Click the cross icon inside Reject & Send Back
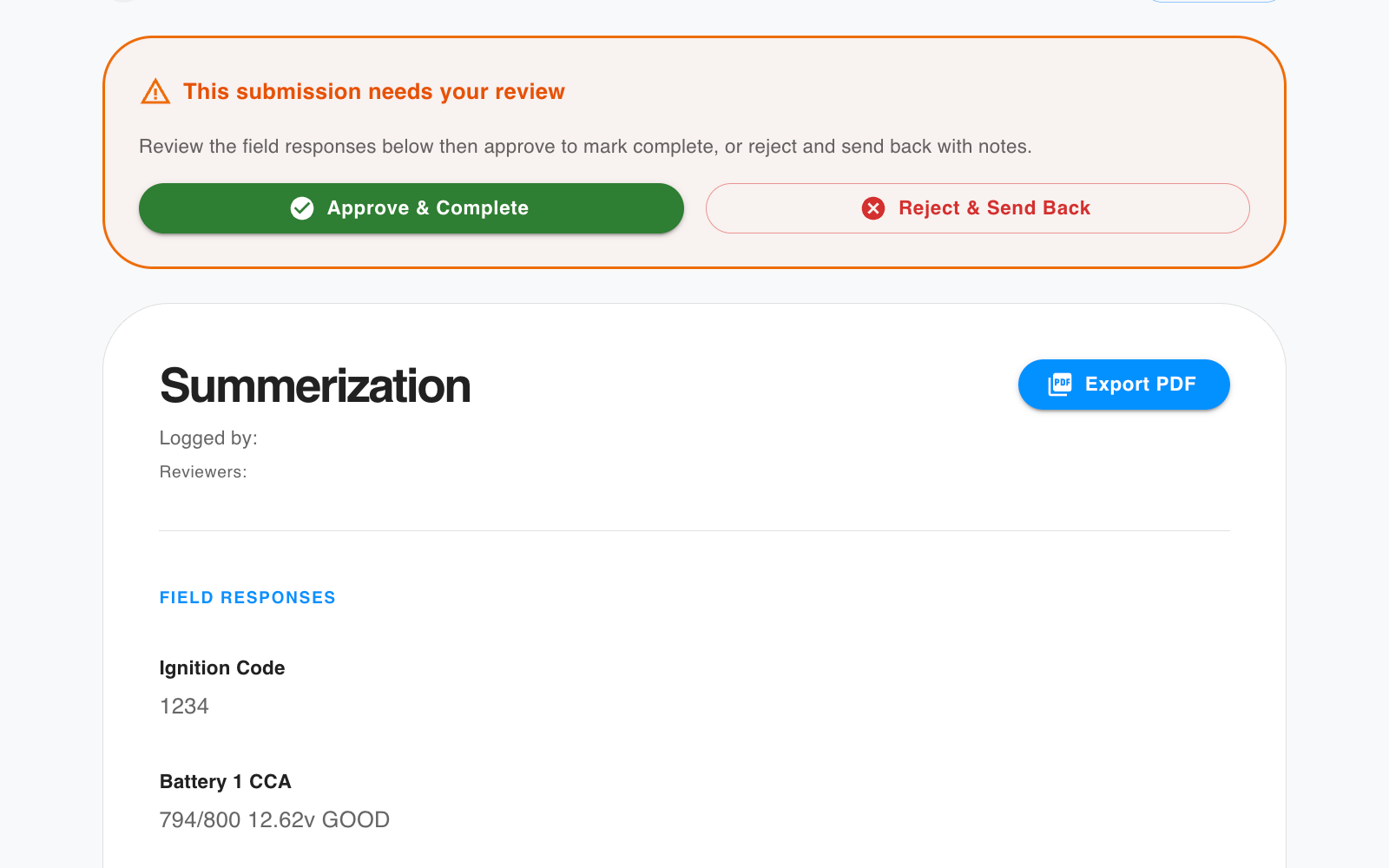Image resolution: width=1389 pixels, height=868 pixels. point(873,208)
